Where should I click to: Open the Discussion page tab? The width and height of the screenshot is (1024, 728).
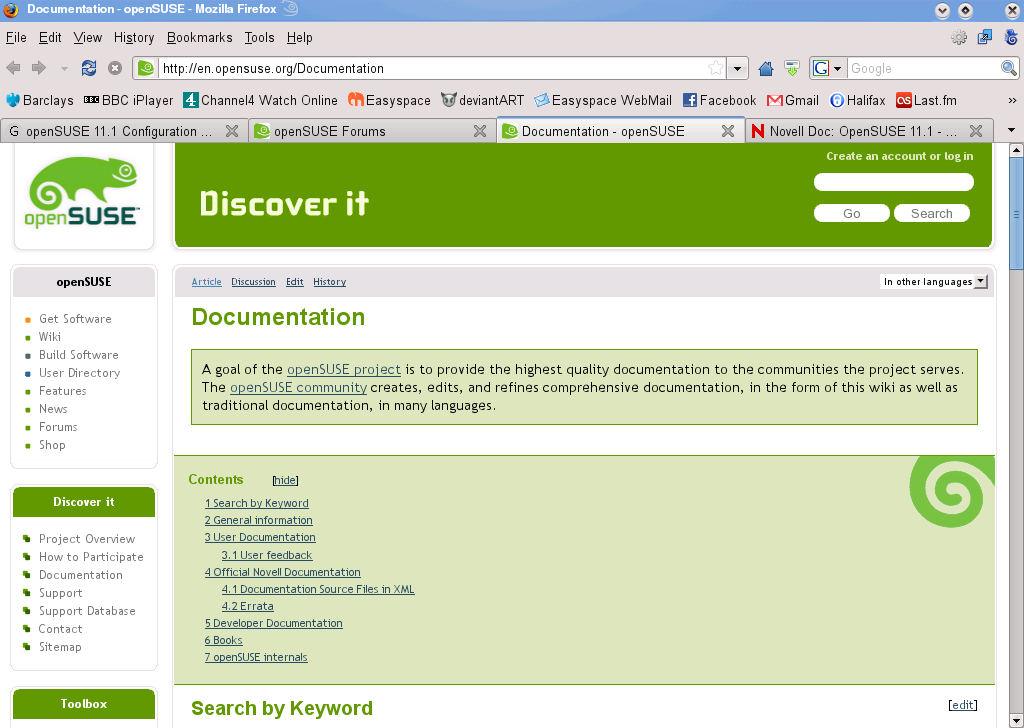point(253,282)
